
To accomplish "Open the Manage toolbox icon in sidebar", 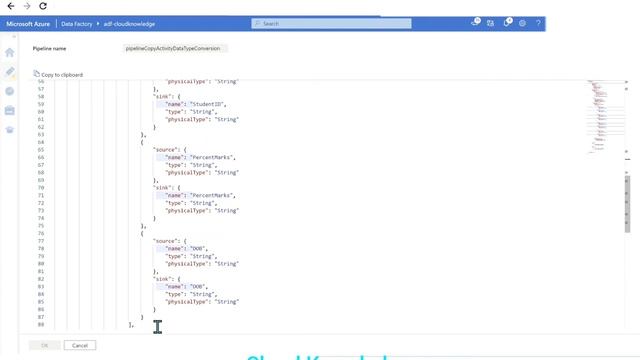I will (10, 110).
